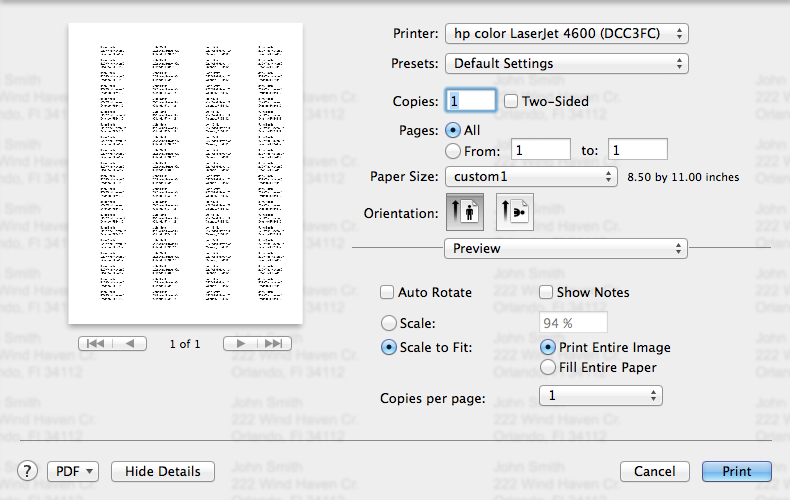The image size is (790, 500).
Task: Choose the Scale radio option
Action: pyautogui.click(x=388, y=323)
